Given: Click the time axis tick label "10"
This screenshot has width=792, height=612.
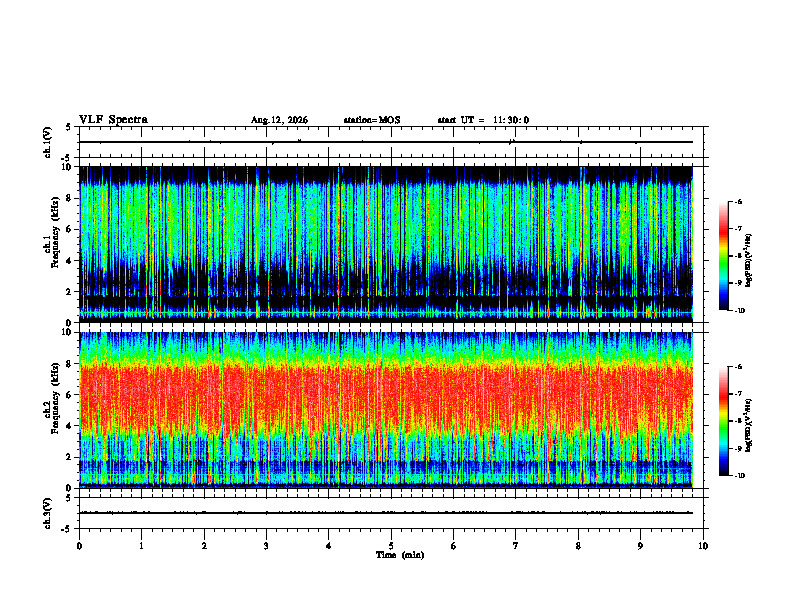Looking at the screenshot, I should click(703, 546).
